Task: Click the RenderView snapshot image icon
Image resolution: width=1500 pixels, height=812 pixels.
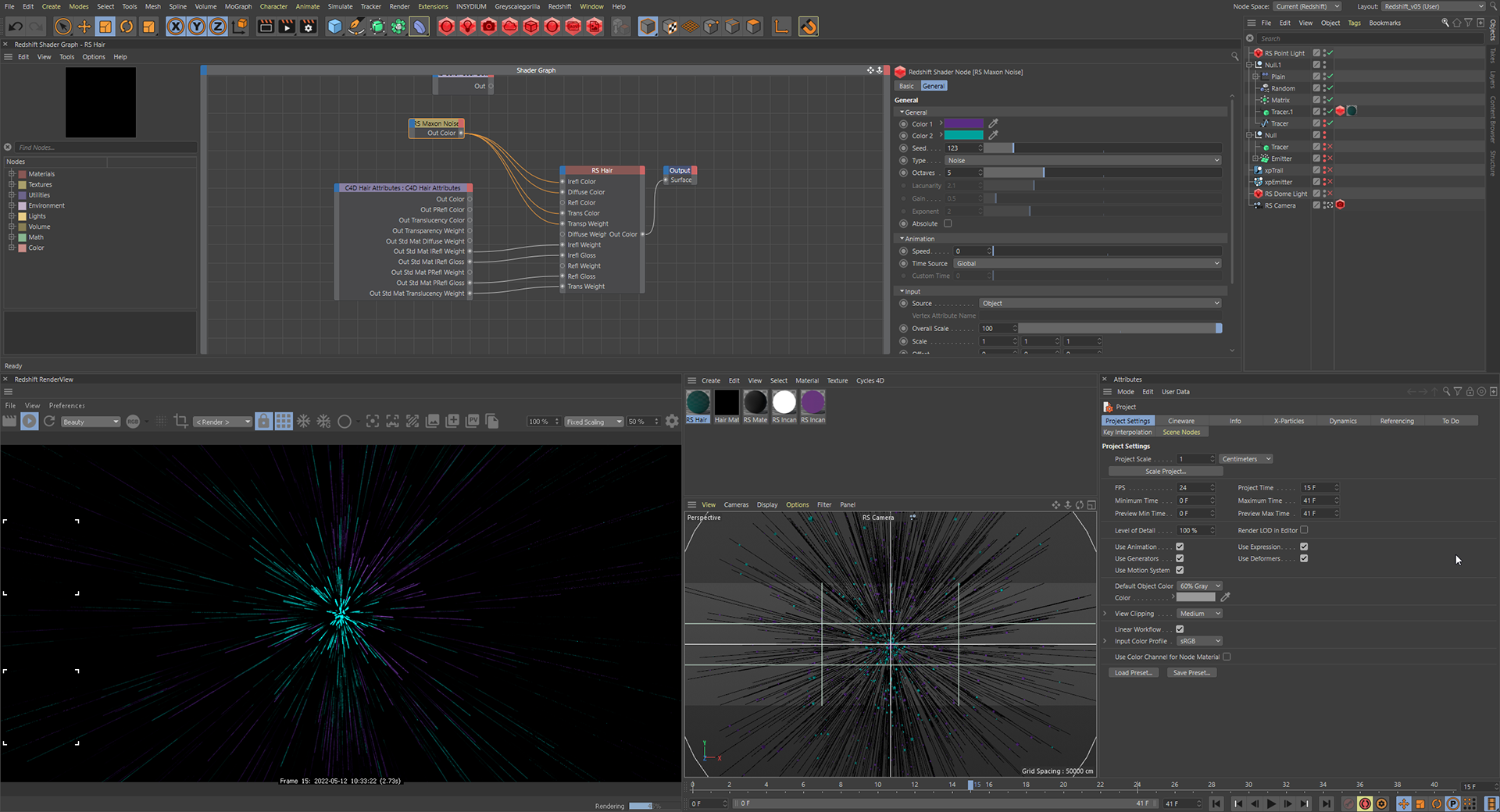Action: [x=432, y=422]
